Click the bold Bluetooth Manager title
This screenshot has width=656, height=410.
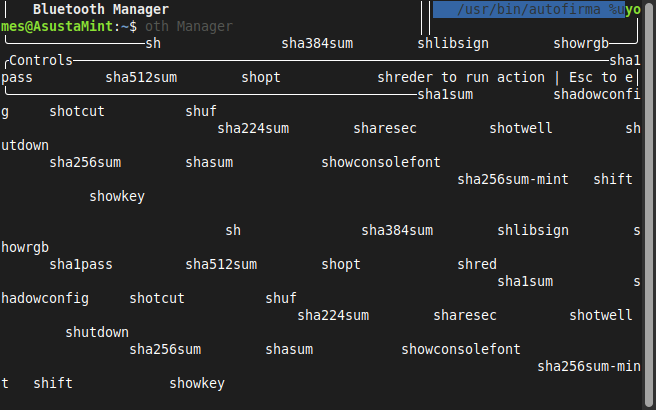[x=101, y=9]
